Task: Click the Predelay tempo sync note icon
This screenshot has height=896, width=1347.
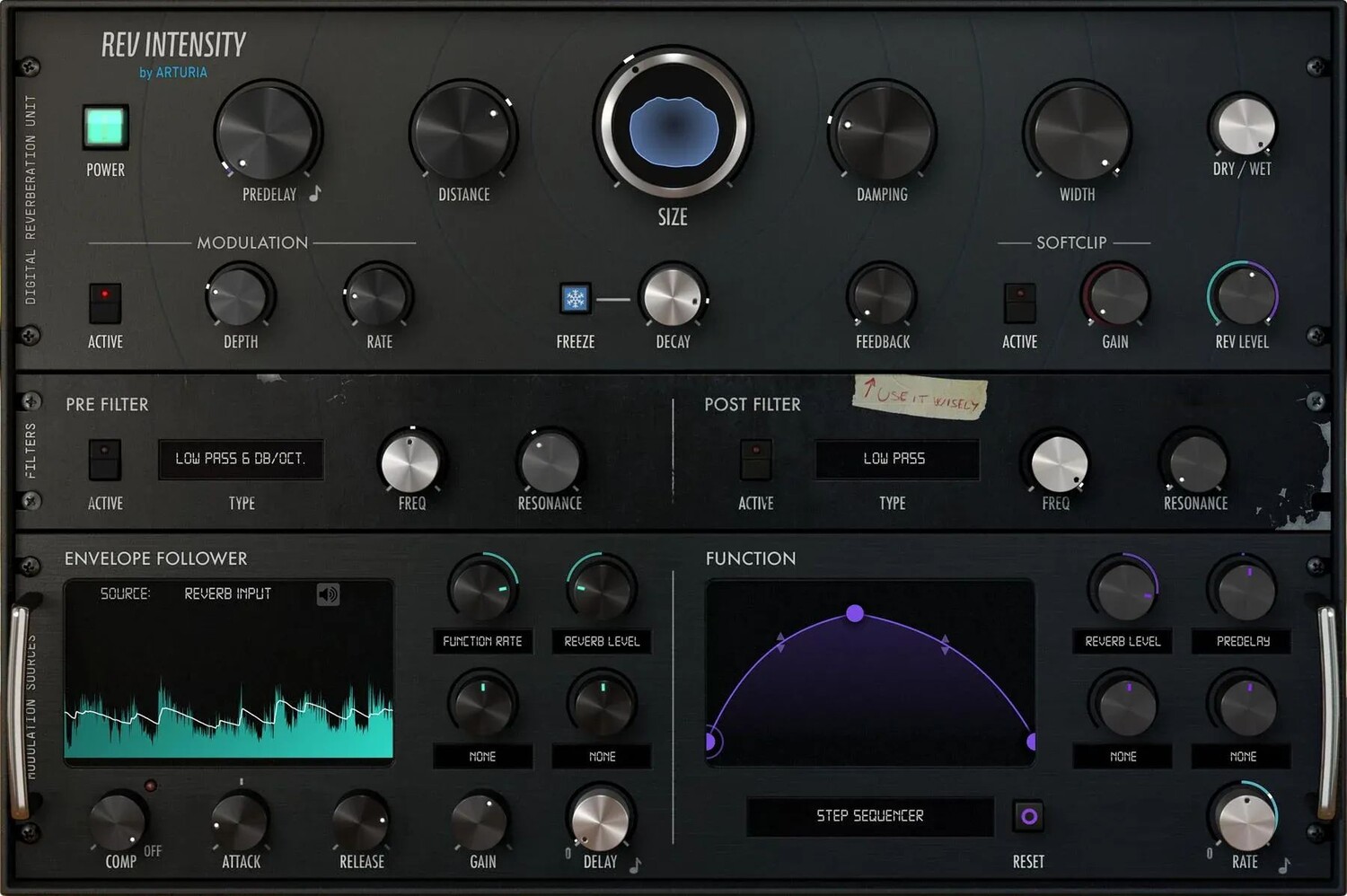Action: click(x=315, y=193)
